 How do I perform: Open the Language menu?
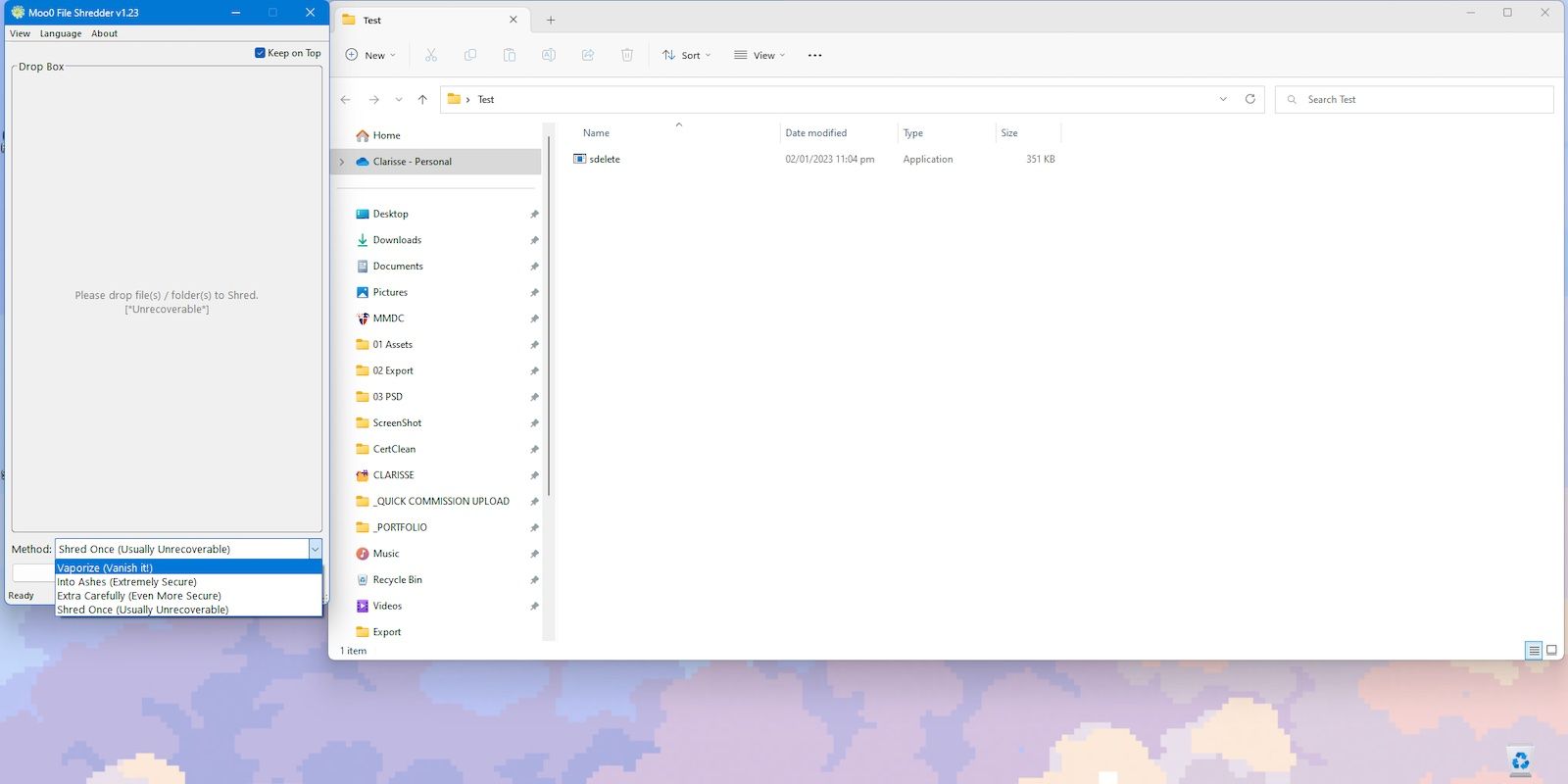pos(61,33)
